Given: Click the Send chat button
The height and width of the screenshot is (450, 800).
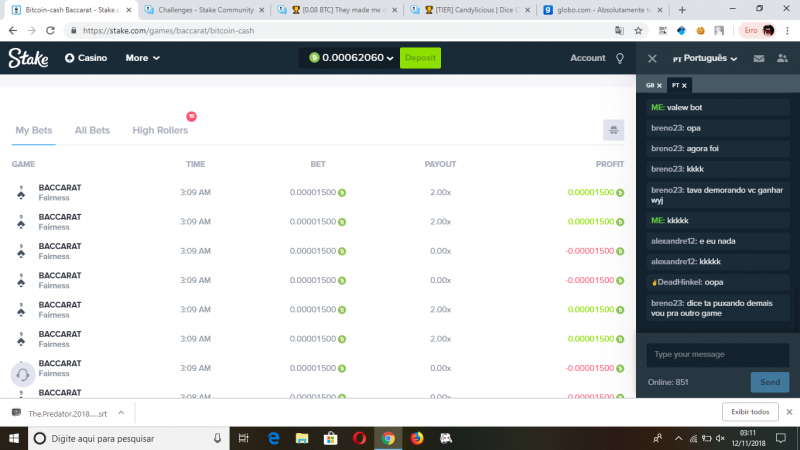Looking at the screenshot, I should tap(769, 382).
